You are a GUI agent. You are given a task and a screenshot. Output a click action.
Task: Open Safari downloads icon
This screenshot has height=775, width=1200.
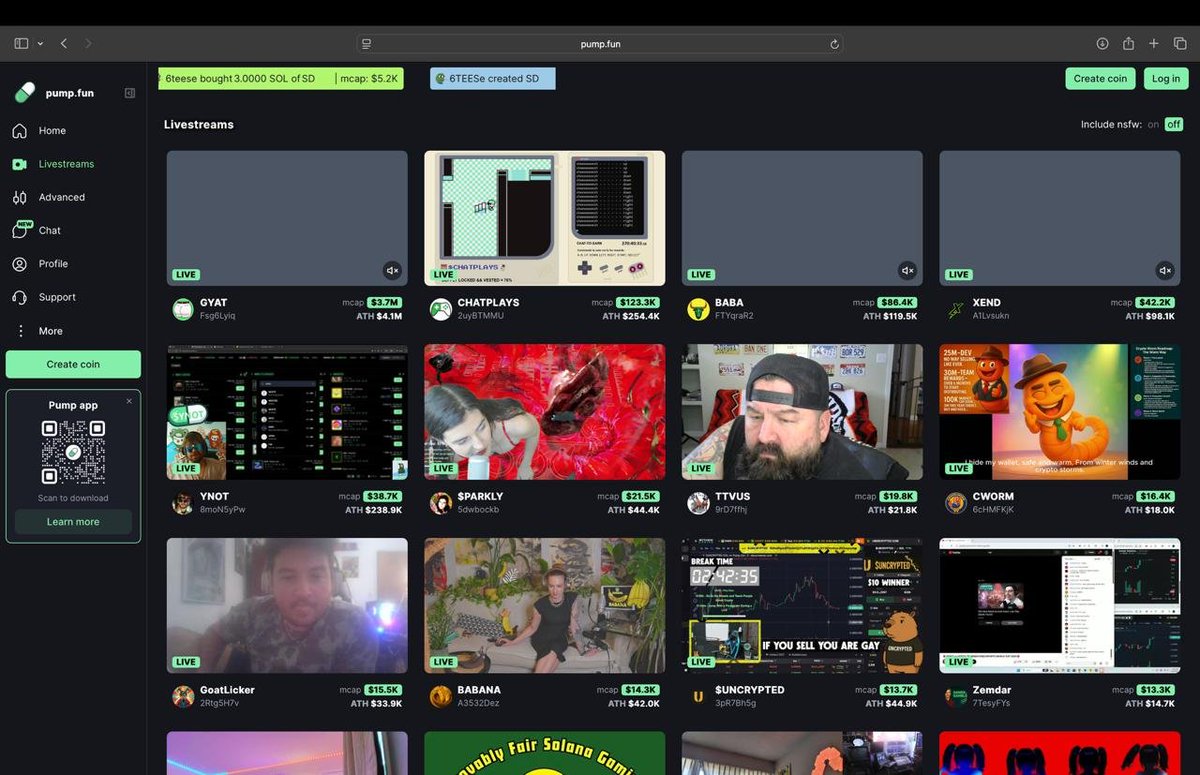coord(1102,44)
